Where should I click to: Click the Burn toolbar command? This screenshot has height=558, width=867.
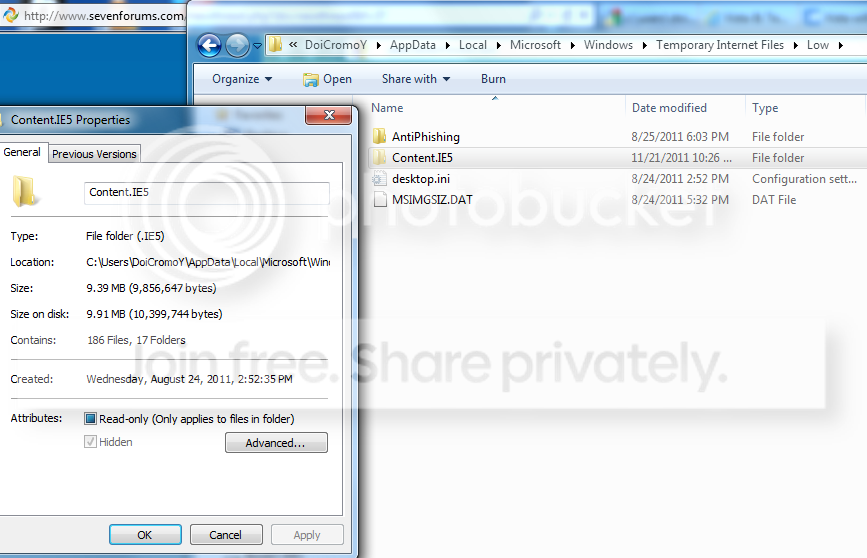coord(493,79)
